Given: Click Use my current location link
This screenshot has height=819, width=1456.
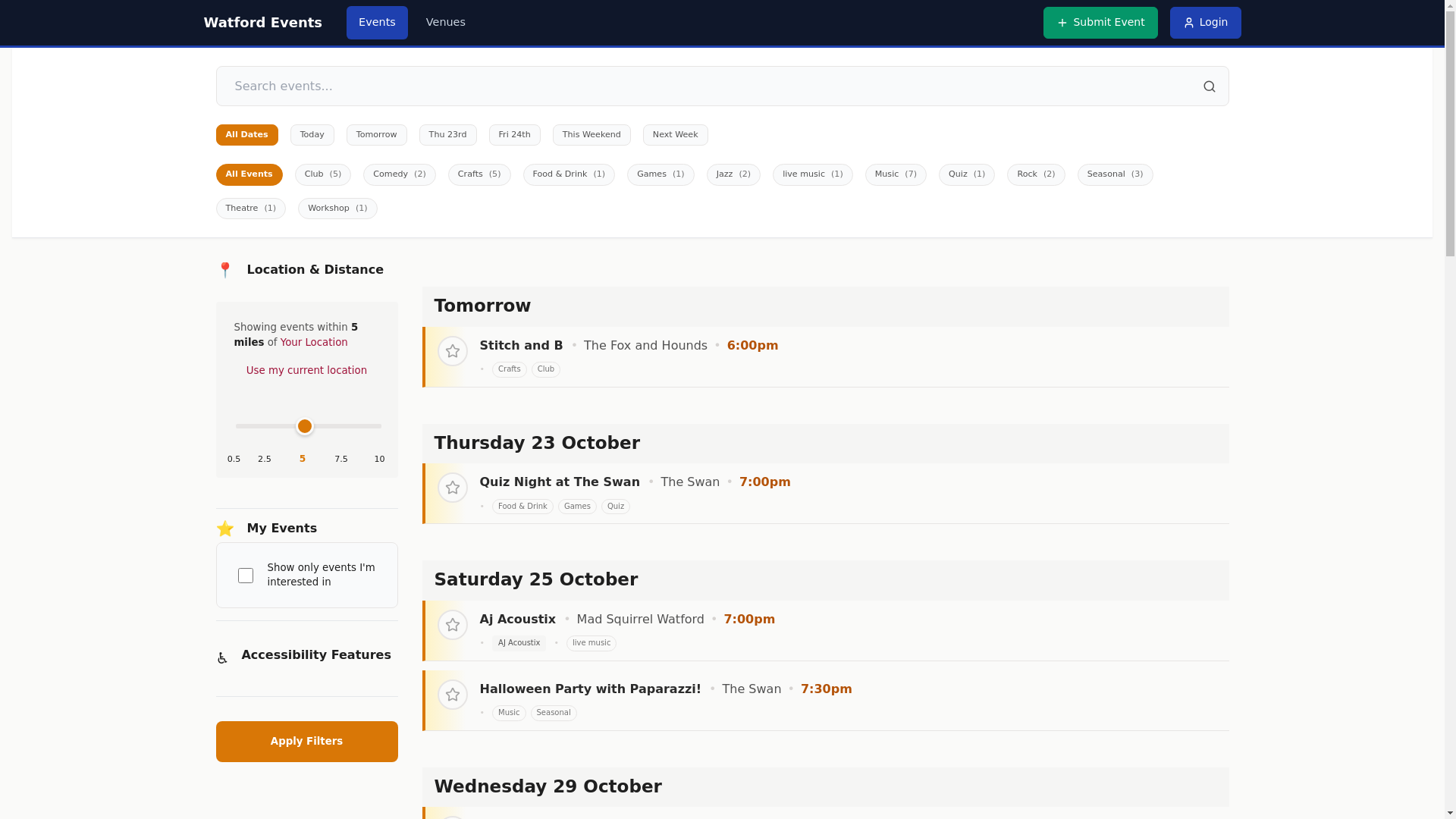Looking at the screenshot, I should (306, 371).
